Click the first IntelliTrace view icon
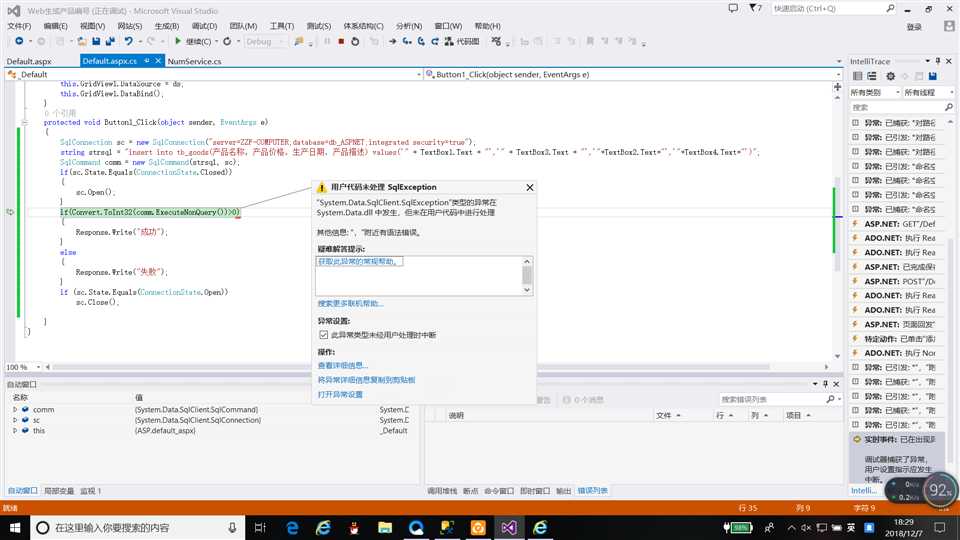This screenshot has width=960, height=540. pyautogui.click(x=857, y=76)
